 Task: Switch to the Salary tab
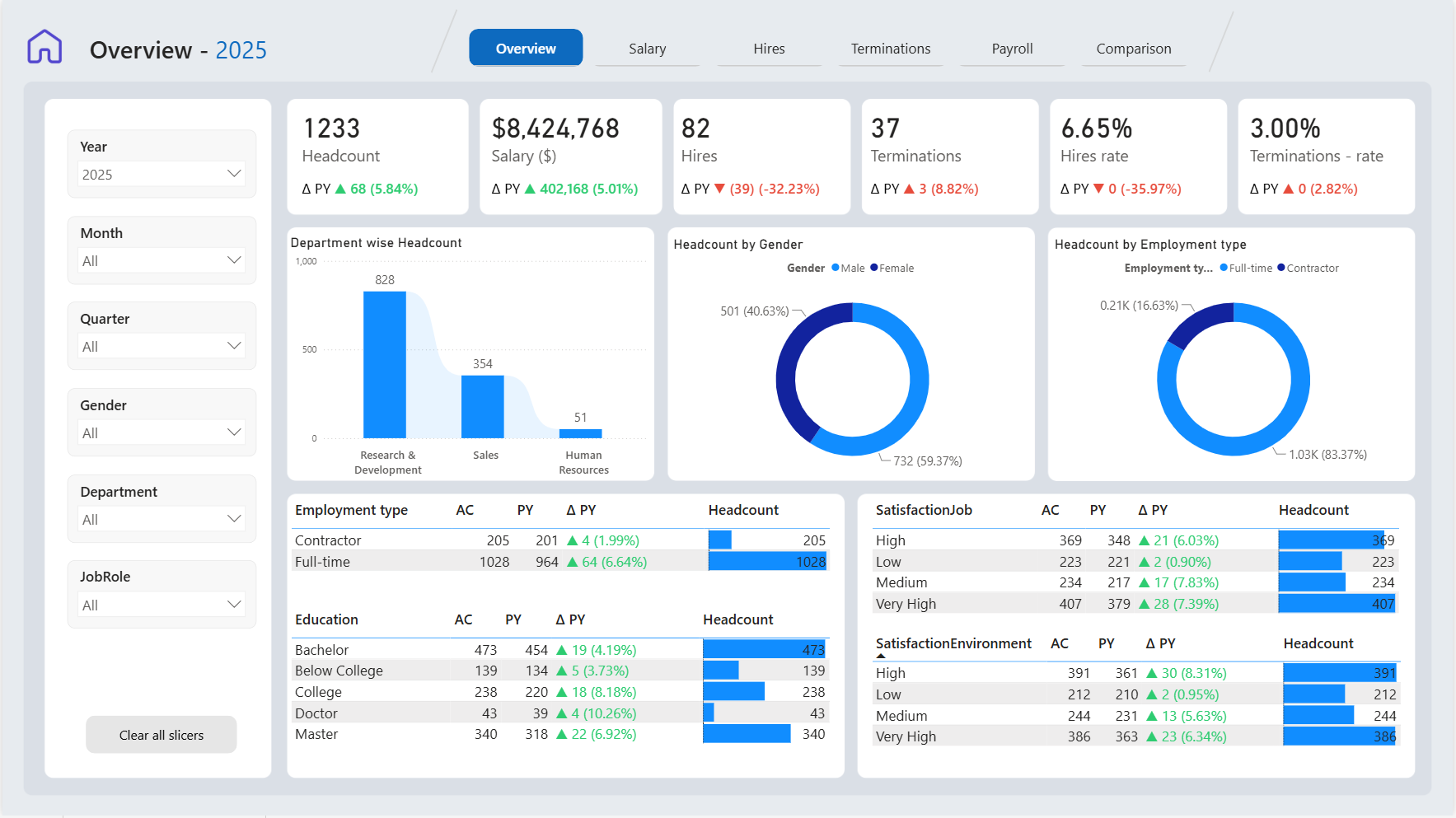click(648, 49)
